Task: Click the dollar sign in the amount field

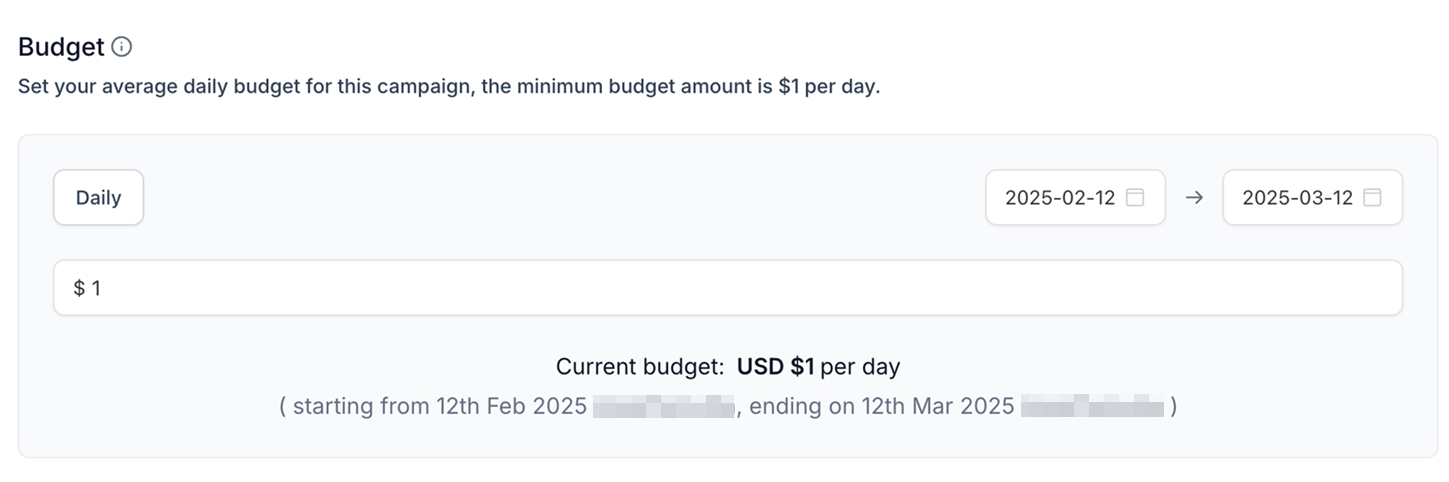Action: (79, 288)
